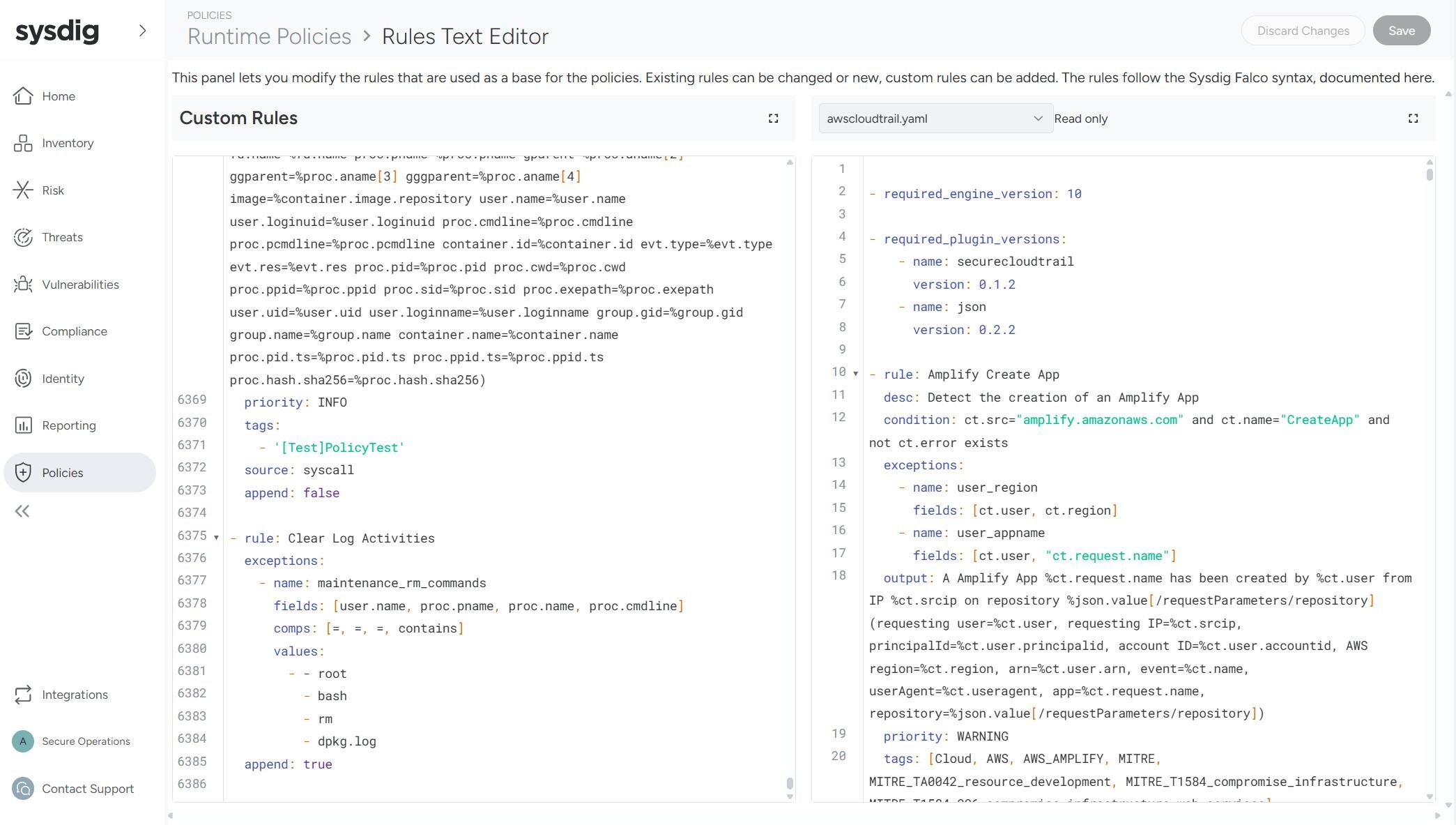Click the Save button
The image size is (1456, 825).
(1401, 30)
